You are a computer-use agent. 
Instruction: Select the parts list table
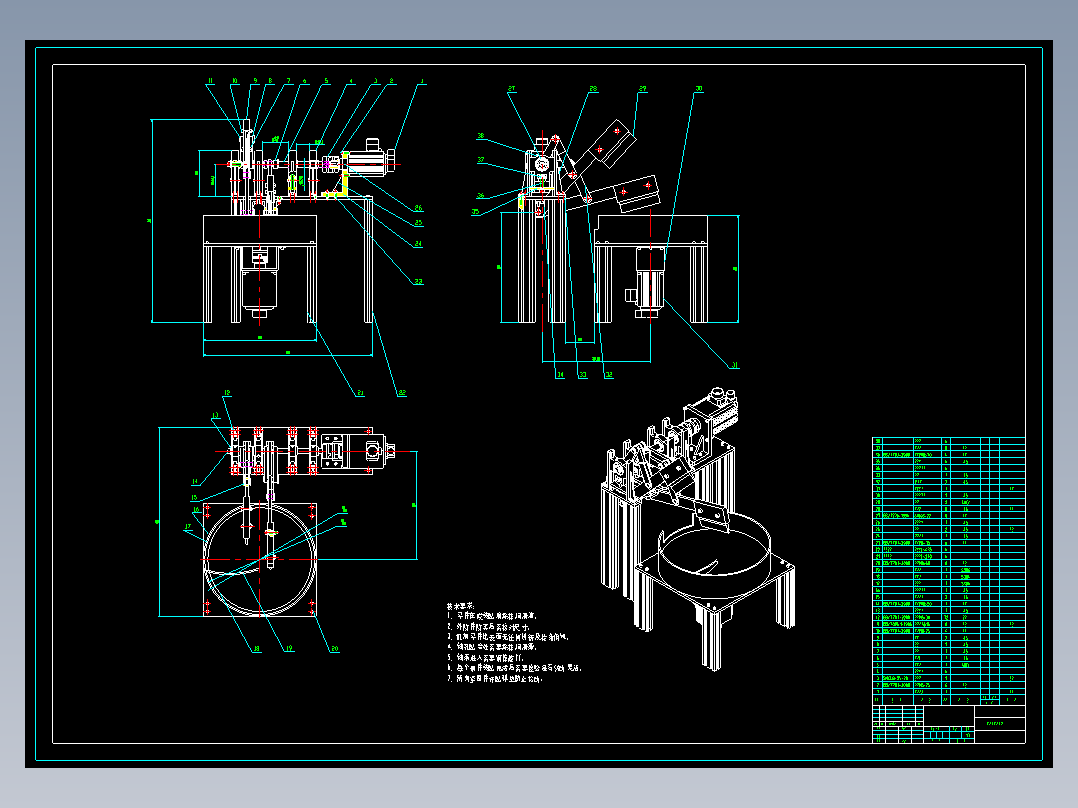tap(949, 570)
